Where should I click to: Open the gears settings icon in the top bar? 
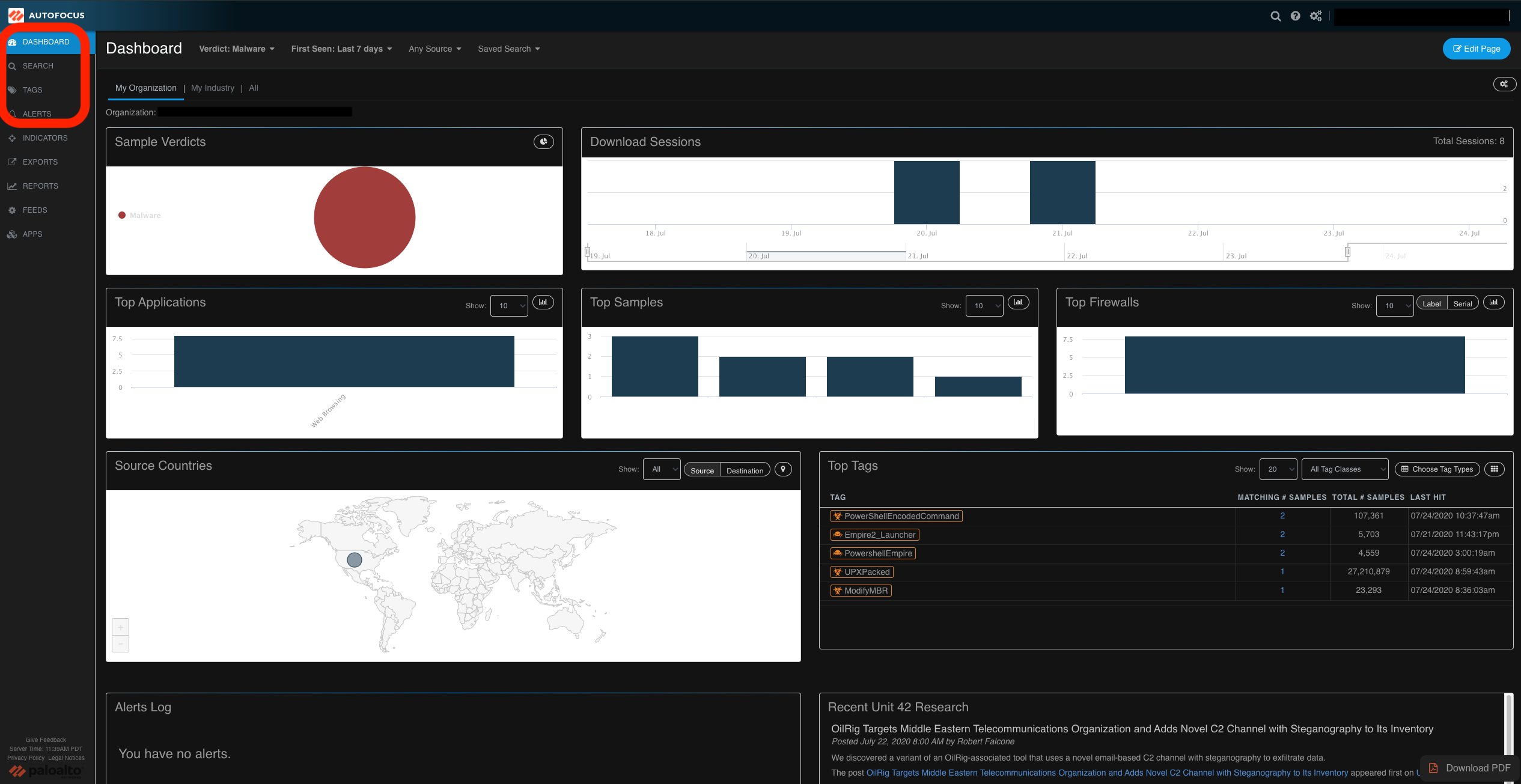(x=1315, y=16)
